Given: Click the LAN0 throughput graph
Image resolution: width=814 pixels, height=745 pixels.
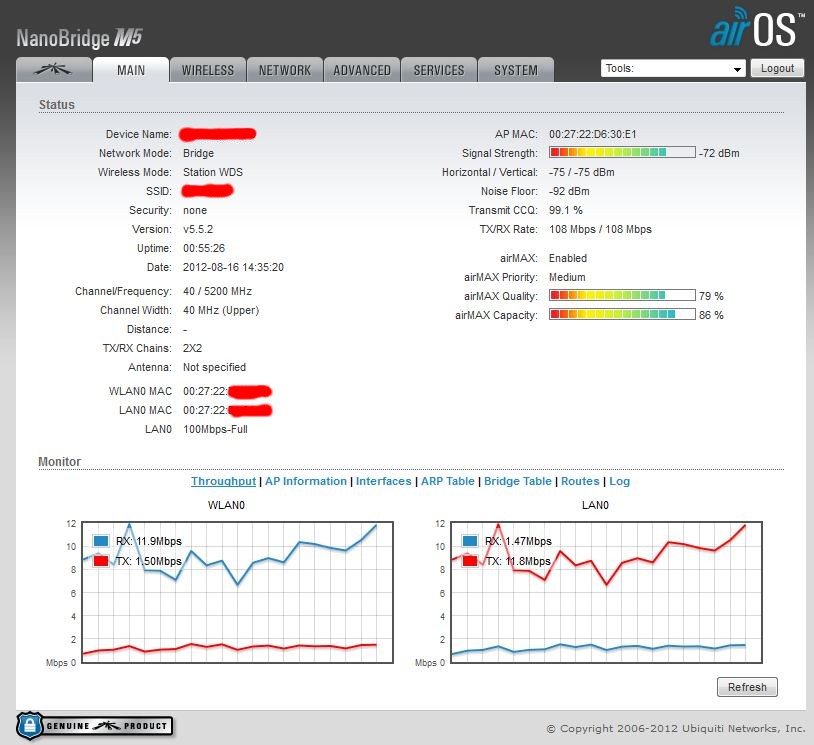Looking at the screenshot, I should [606, 592].
